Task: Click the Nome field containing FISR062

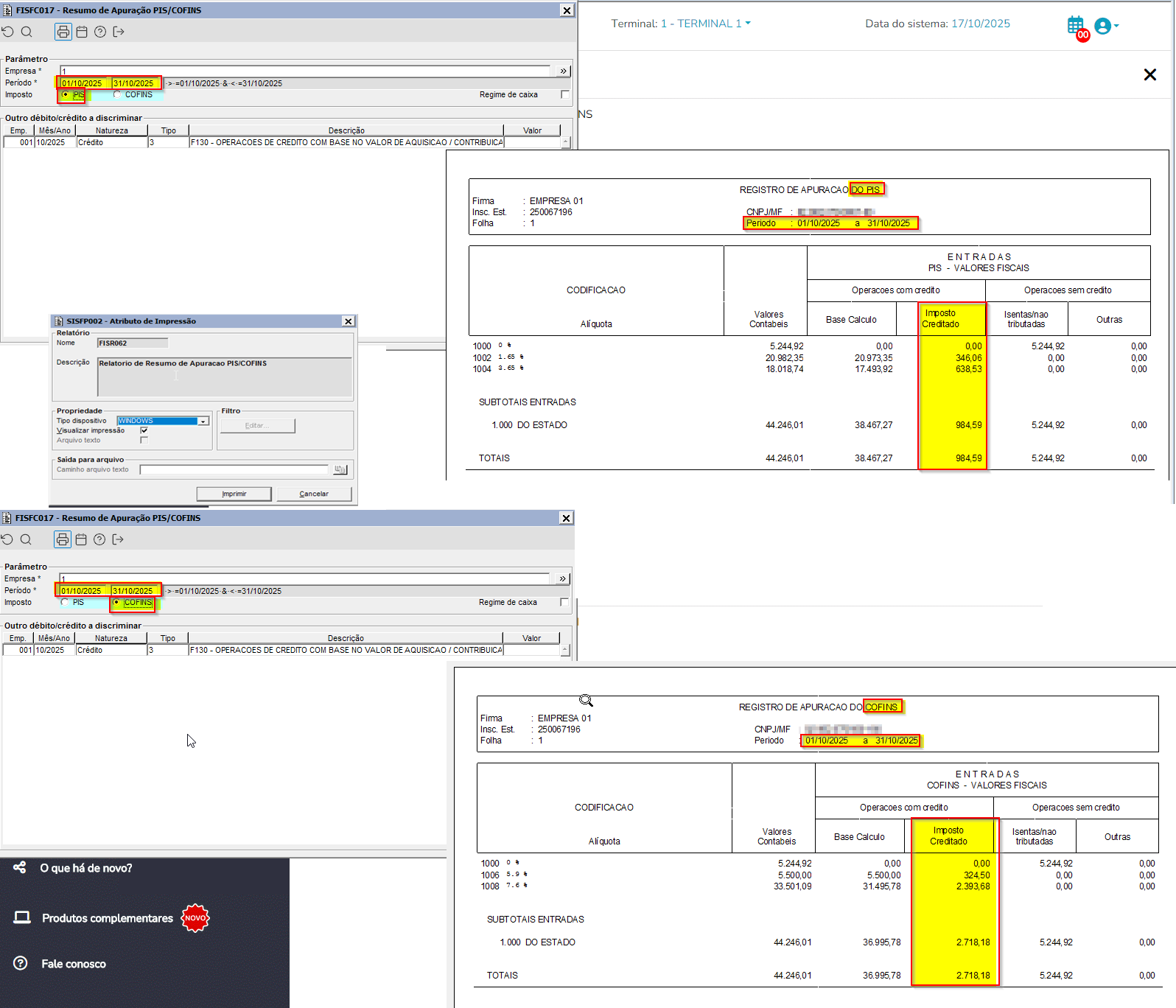Action: [x=133, y=343]
